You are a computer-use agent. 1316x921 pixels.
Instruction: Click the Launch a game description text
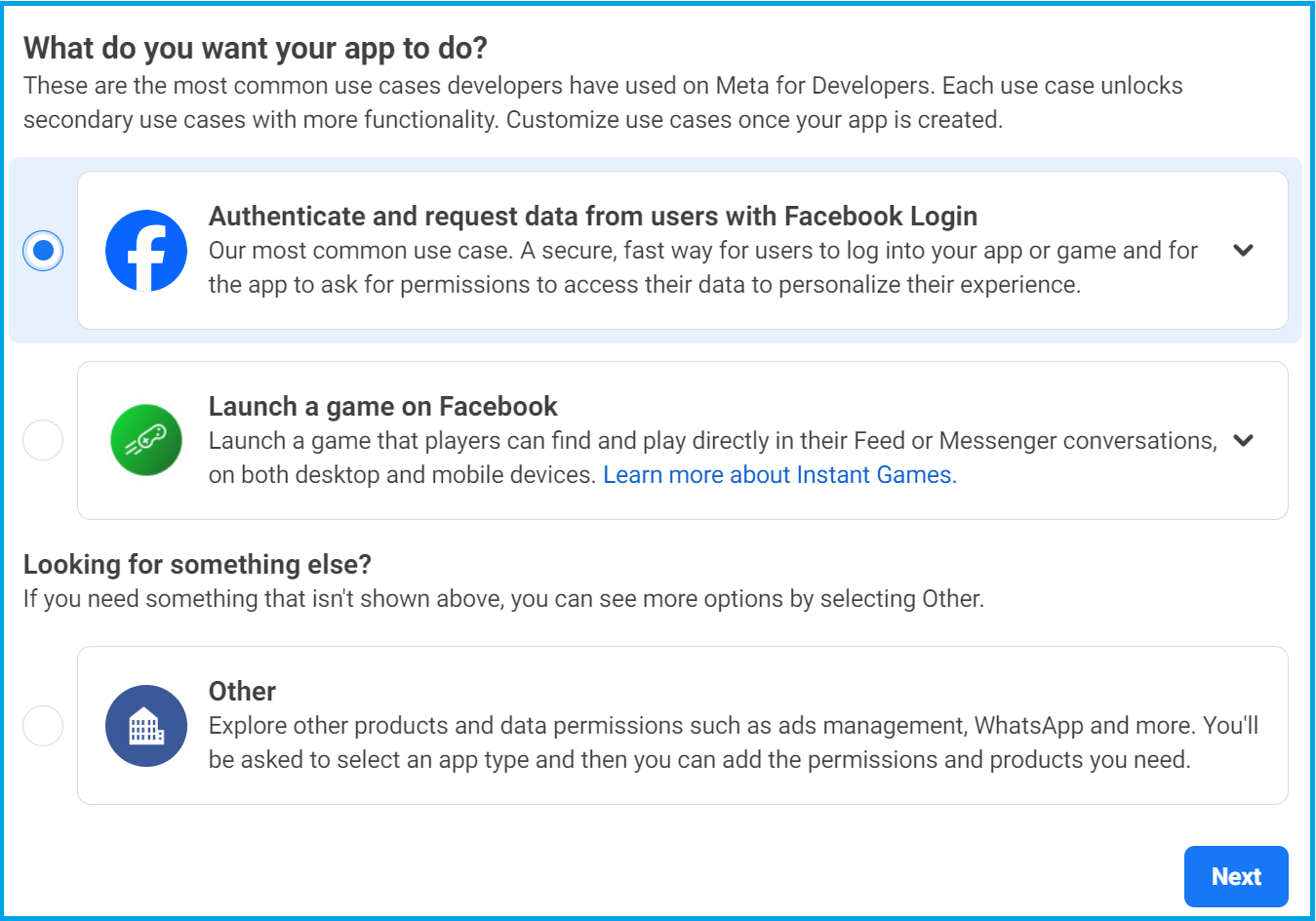[x=713, y=458]
